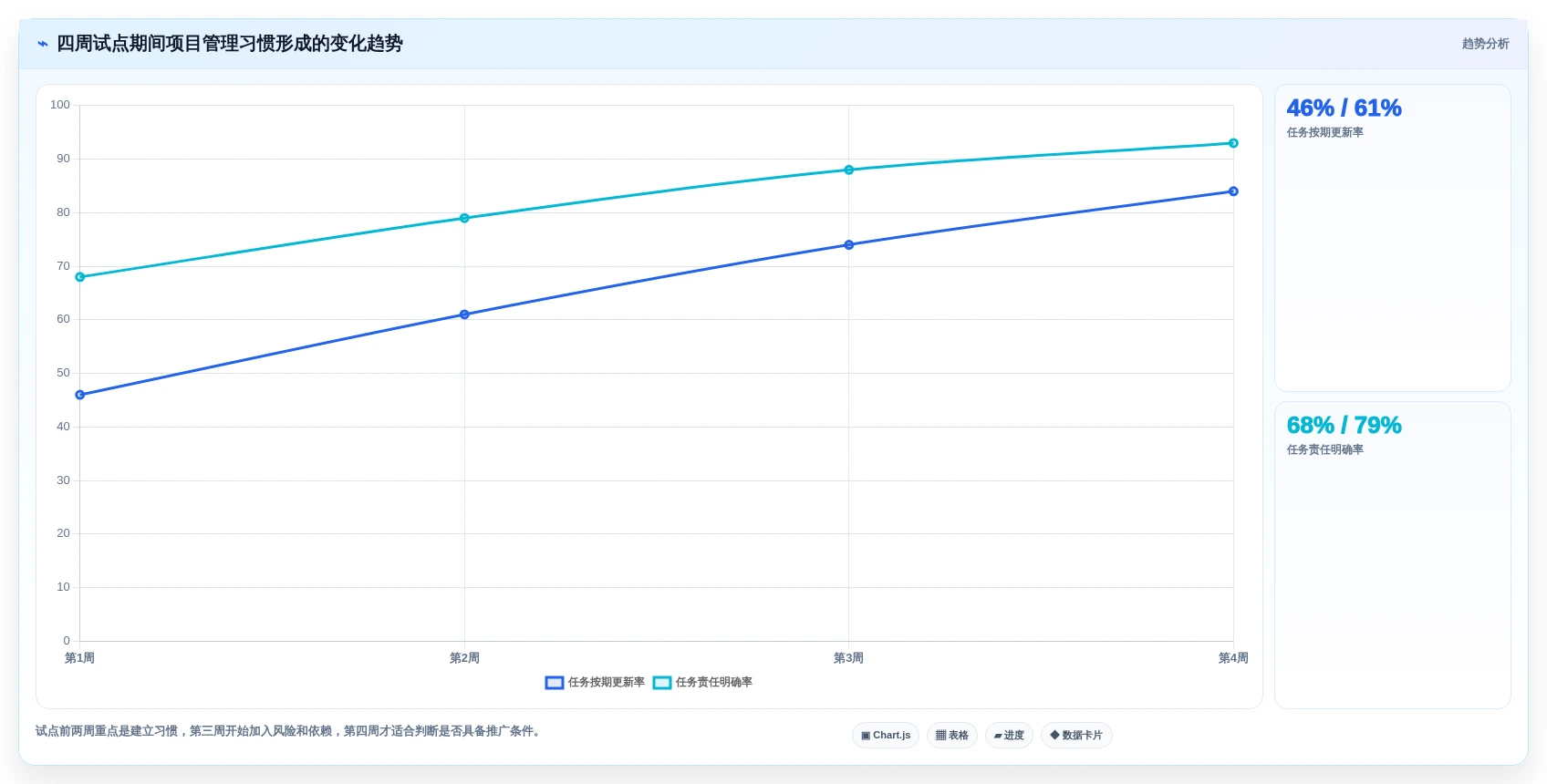Click the blue data point at 第2周 (61)
Image resolution: width=1547 pixels, height=784 pixels.
click(464, 315)
